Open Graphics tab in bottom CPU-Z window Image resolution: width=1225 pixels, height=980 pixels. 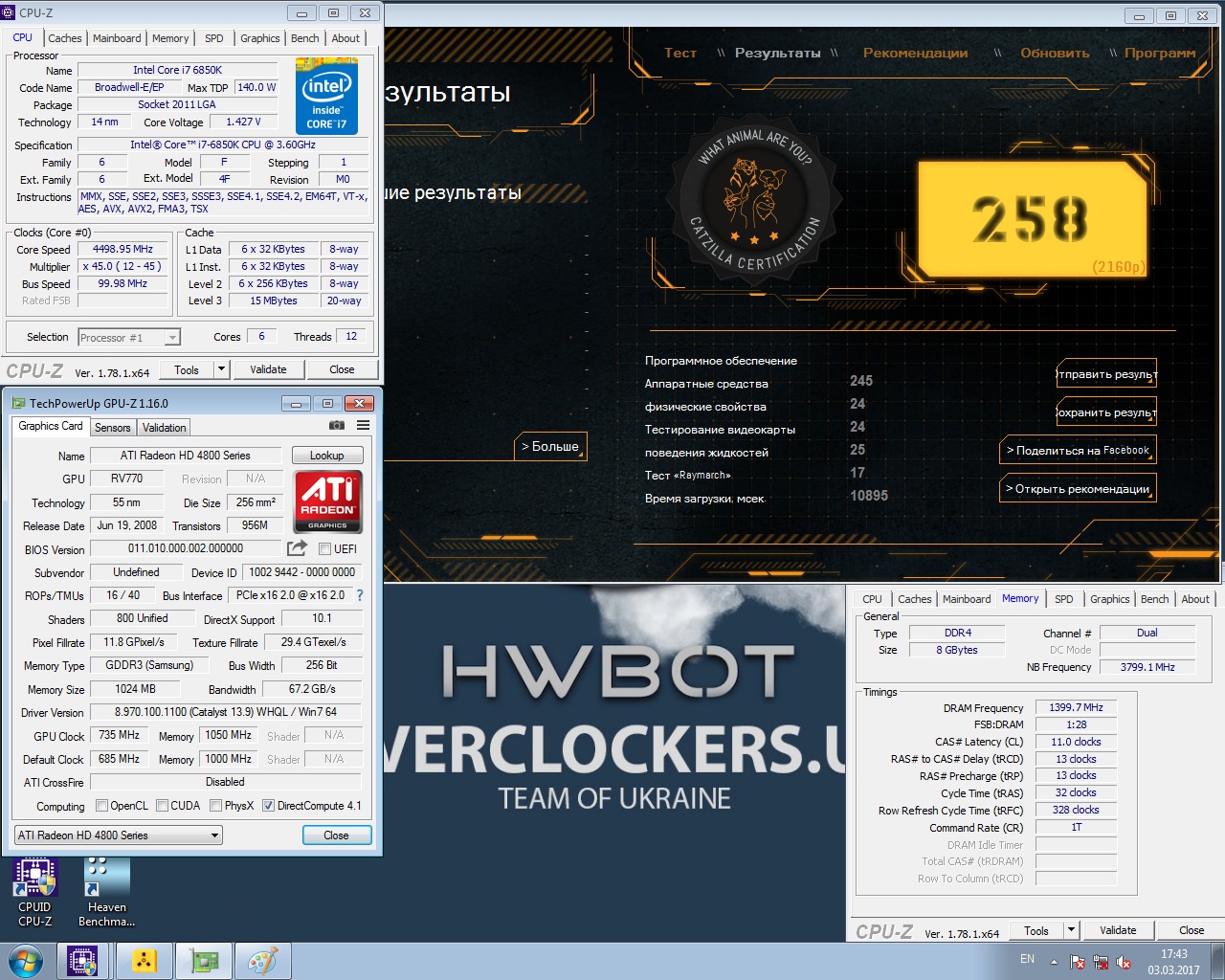tap(1109, 599)
